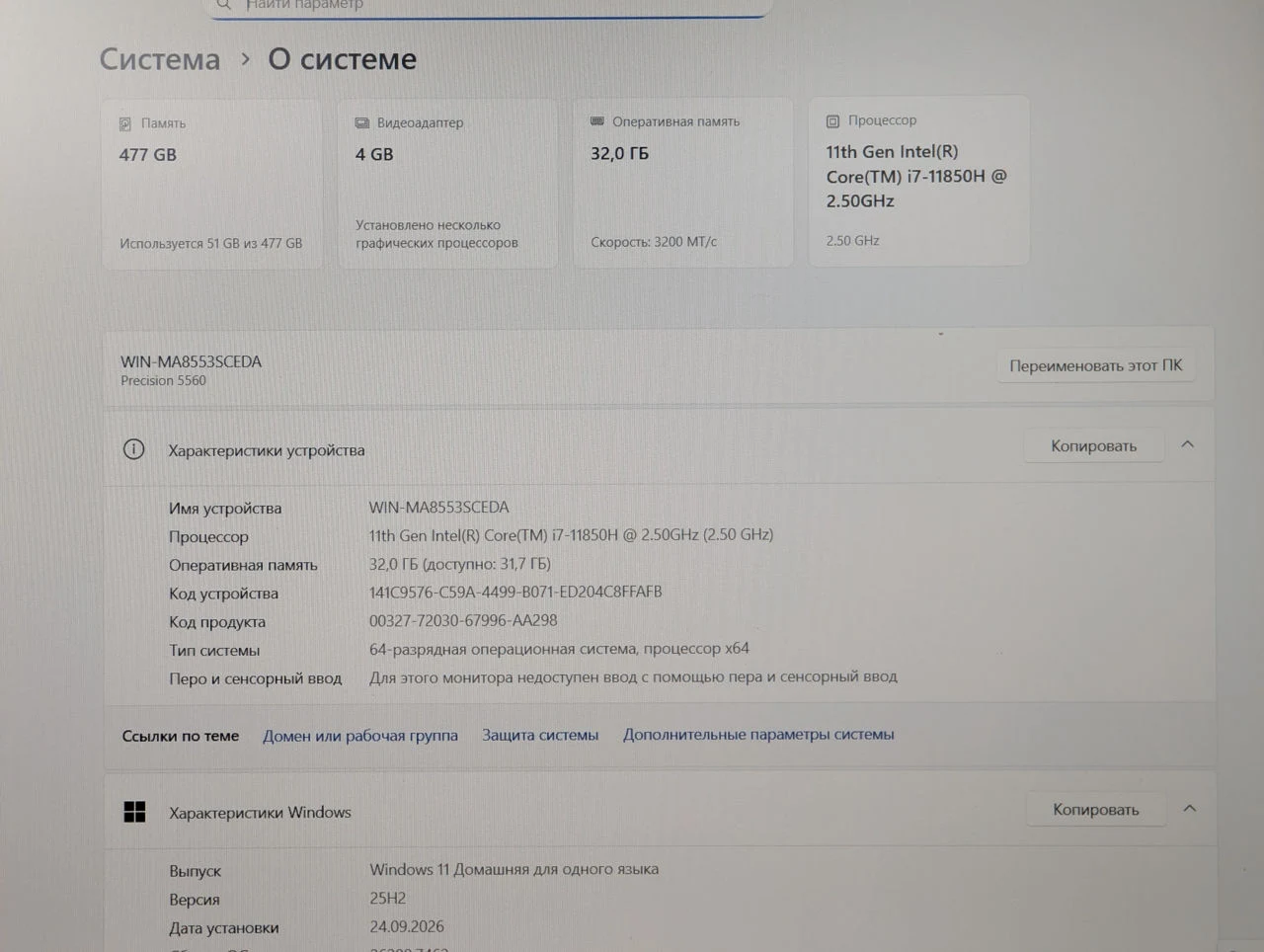This screenshot has height=952, width=1264.
Task: Click the Скорость: 3200 МТ/с text
Action: point(654,242)
